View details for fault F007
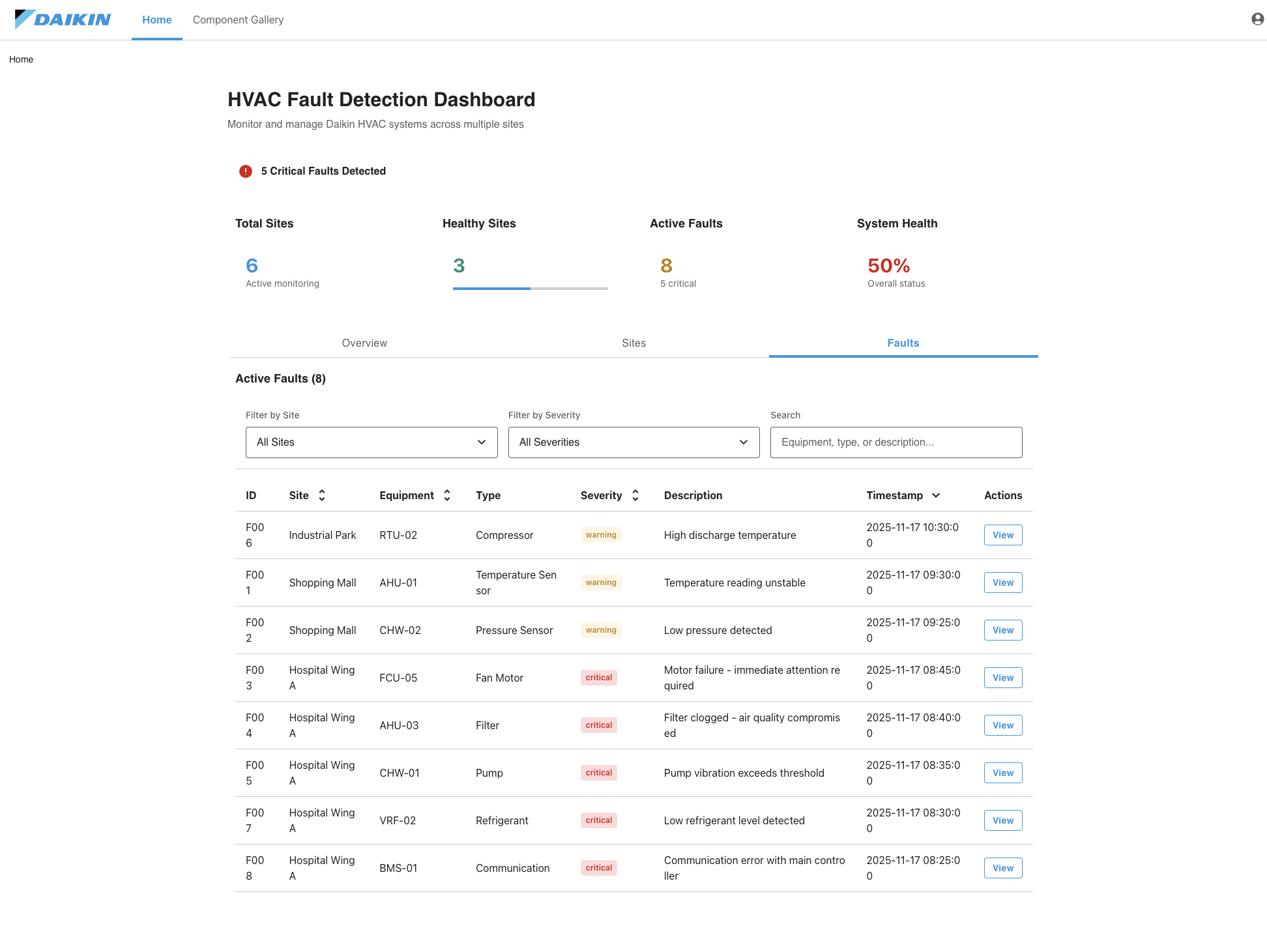Viewport: 1267px width, 952px height. coord(1002,820)
